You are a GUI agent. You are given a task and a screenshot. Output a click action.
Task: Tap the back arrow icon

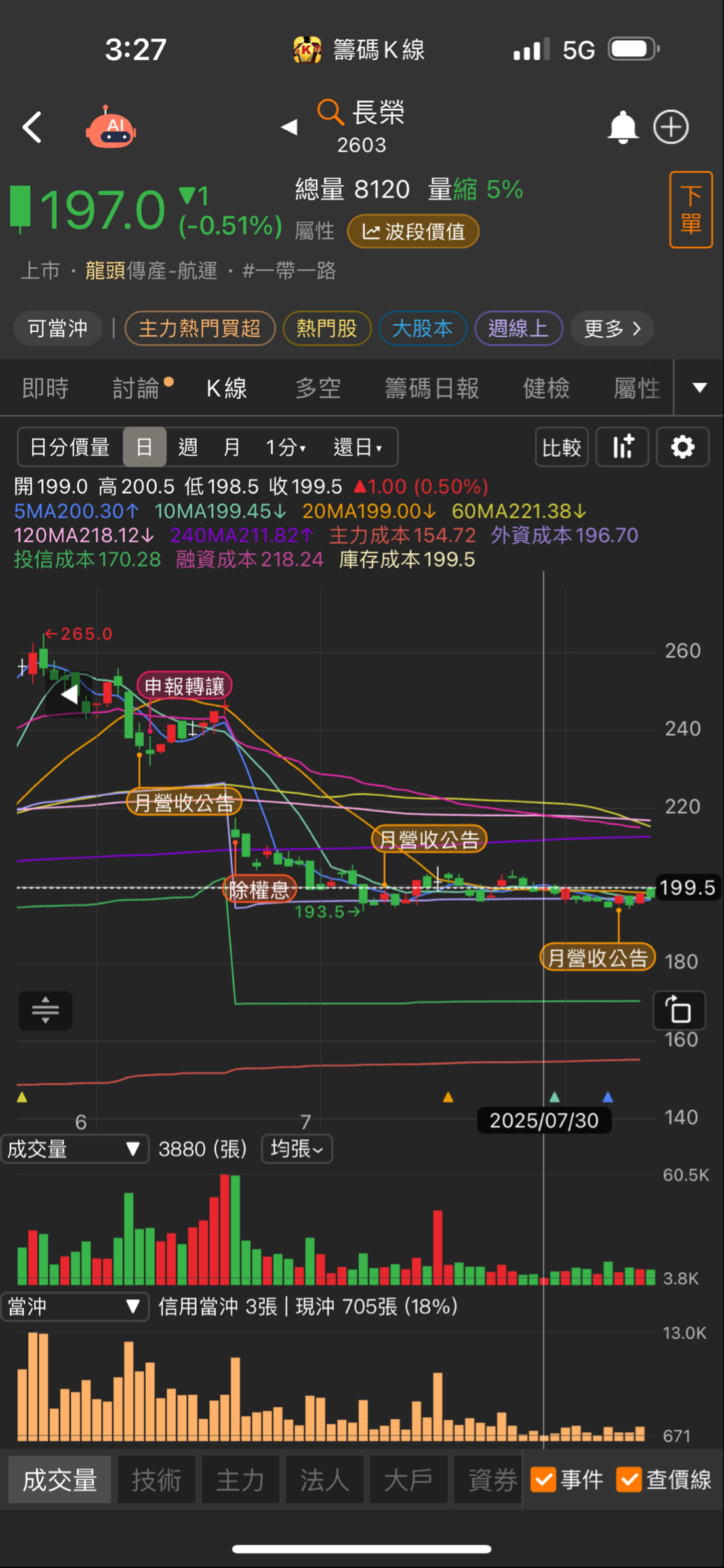tap(32, 127)
